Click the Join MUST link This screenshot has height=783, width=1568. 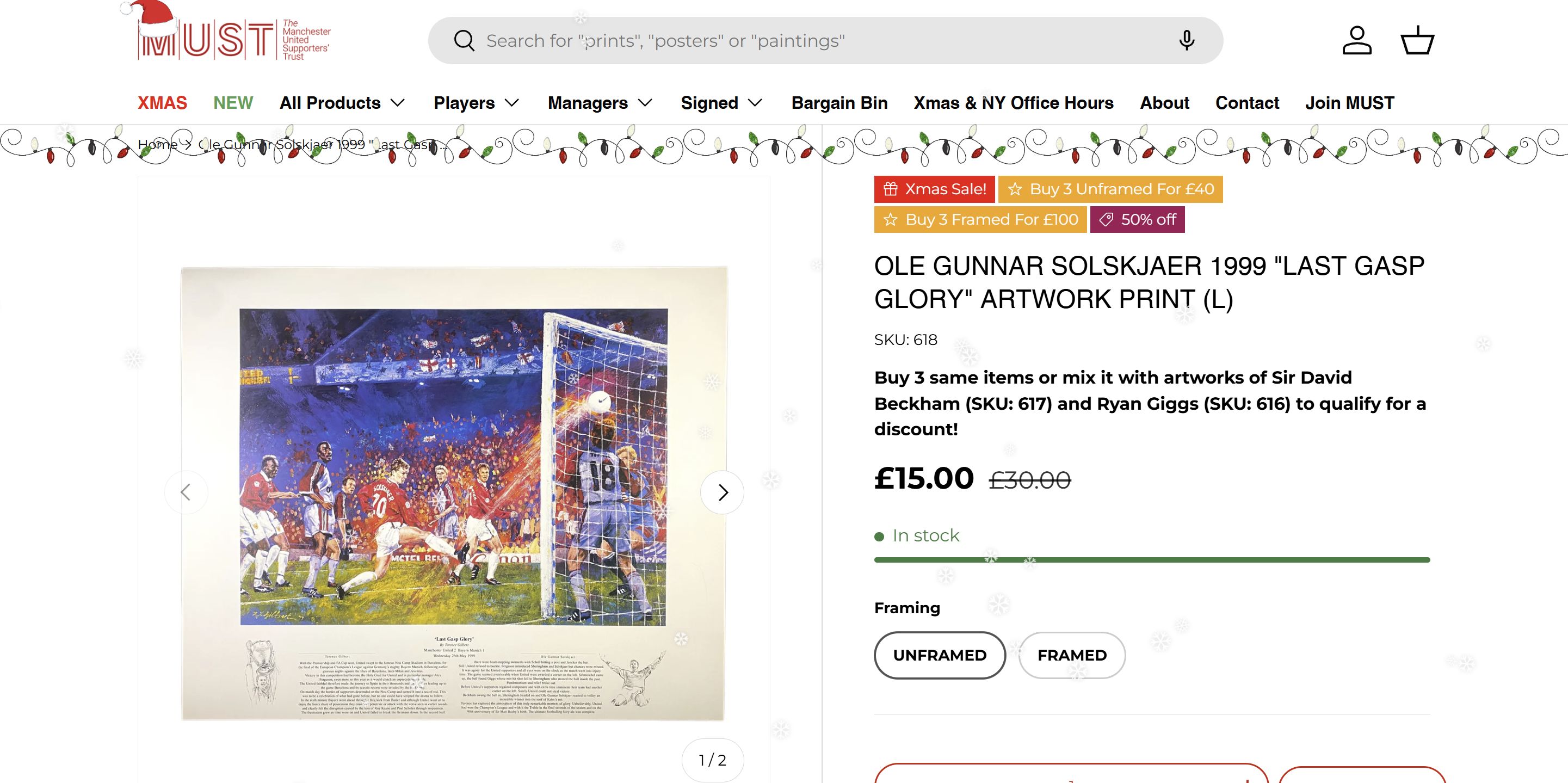(1349, 103)
